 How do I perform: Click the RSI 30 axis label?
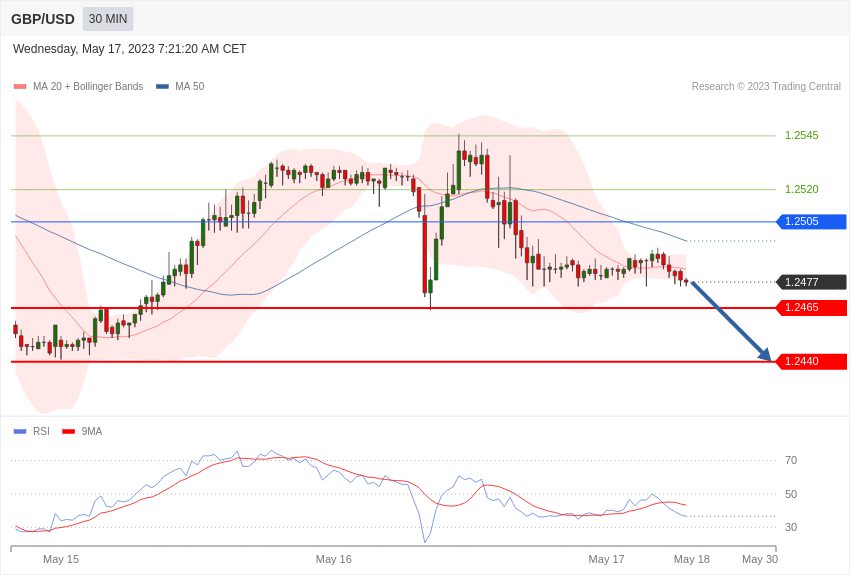[x=791, y=527]
